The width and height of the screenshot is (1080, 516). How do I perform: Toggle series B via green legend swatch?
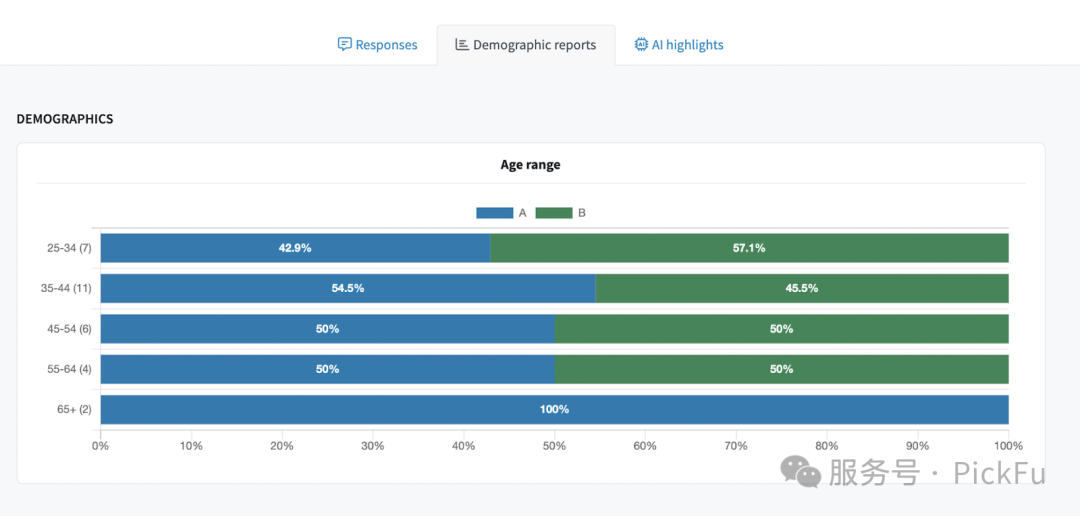point(554,213)
